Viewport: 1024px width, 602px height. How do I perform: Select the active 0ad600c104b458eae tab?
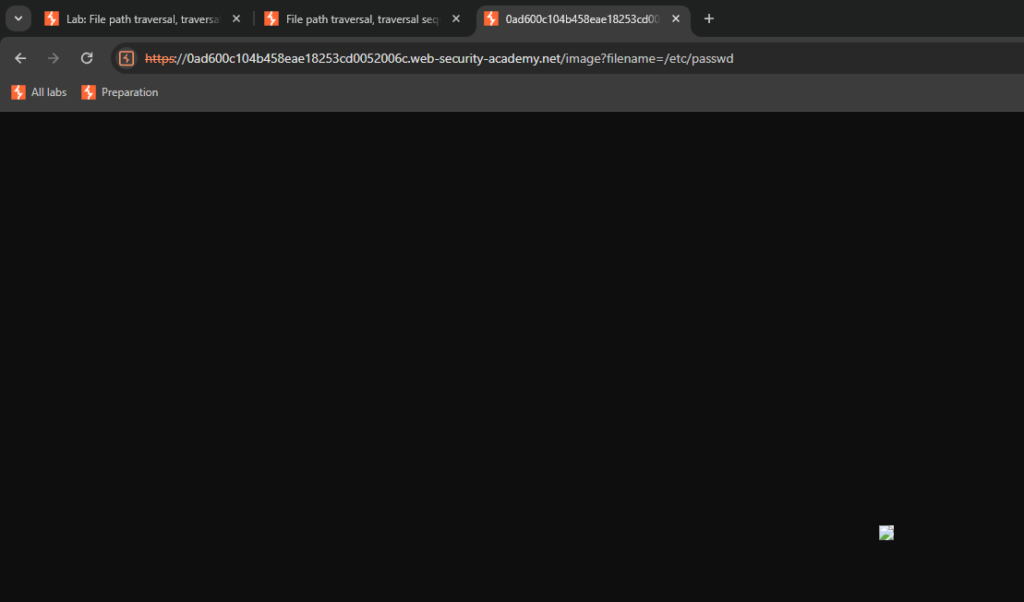coord(583,19)
